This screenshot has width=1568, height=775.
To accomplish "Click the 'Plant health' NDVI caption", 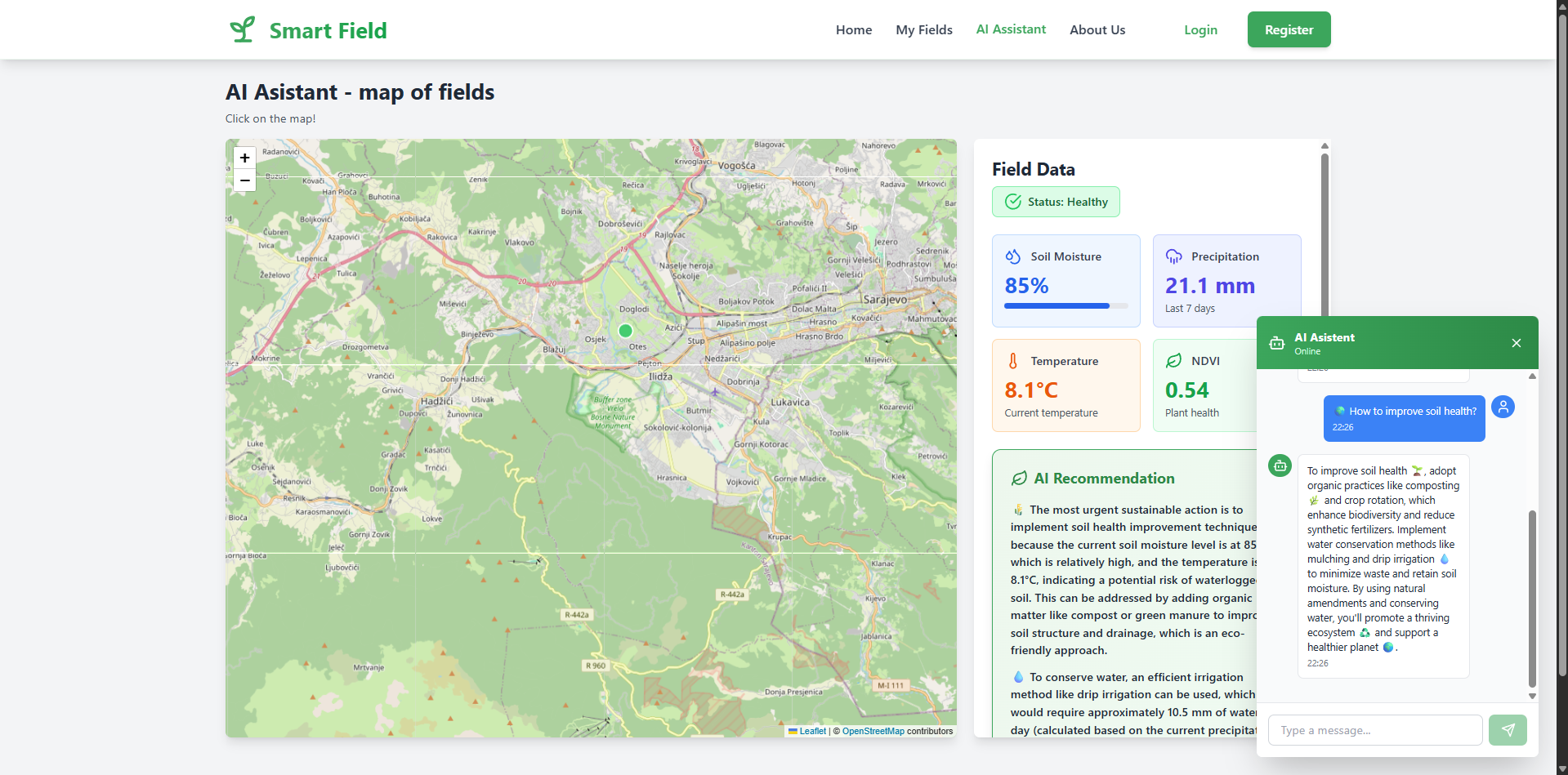I will coord(1192,413).
